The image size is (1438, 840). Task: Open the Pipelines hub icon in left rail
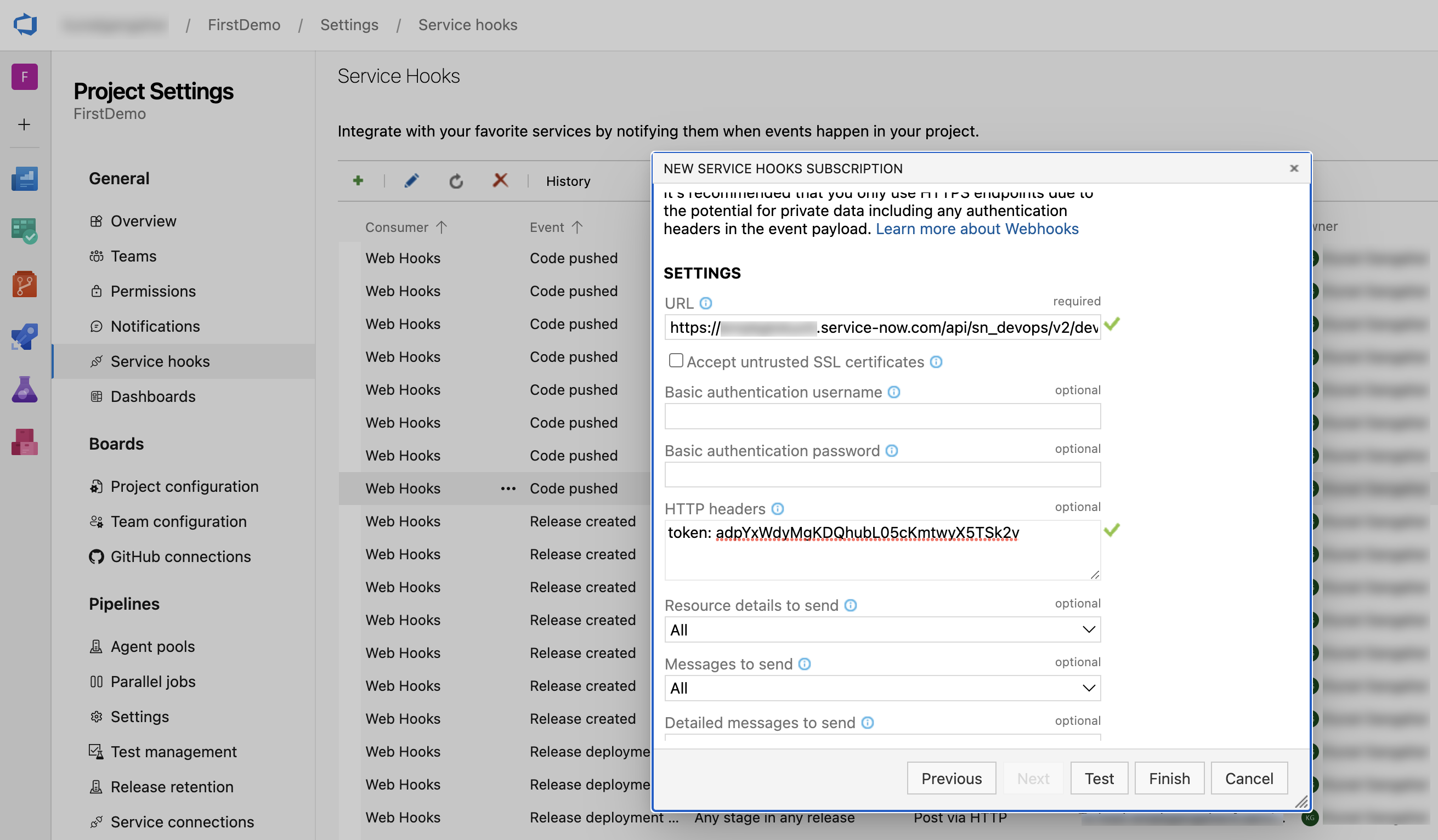point(25,337)
